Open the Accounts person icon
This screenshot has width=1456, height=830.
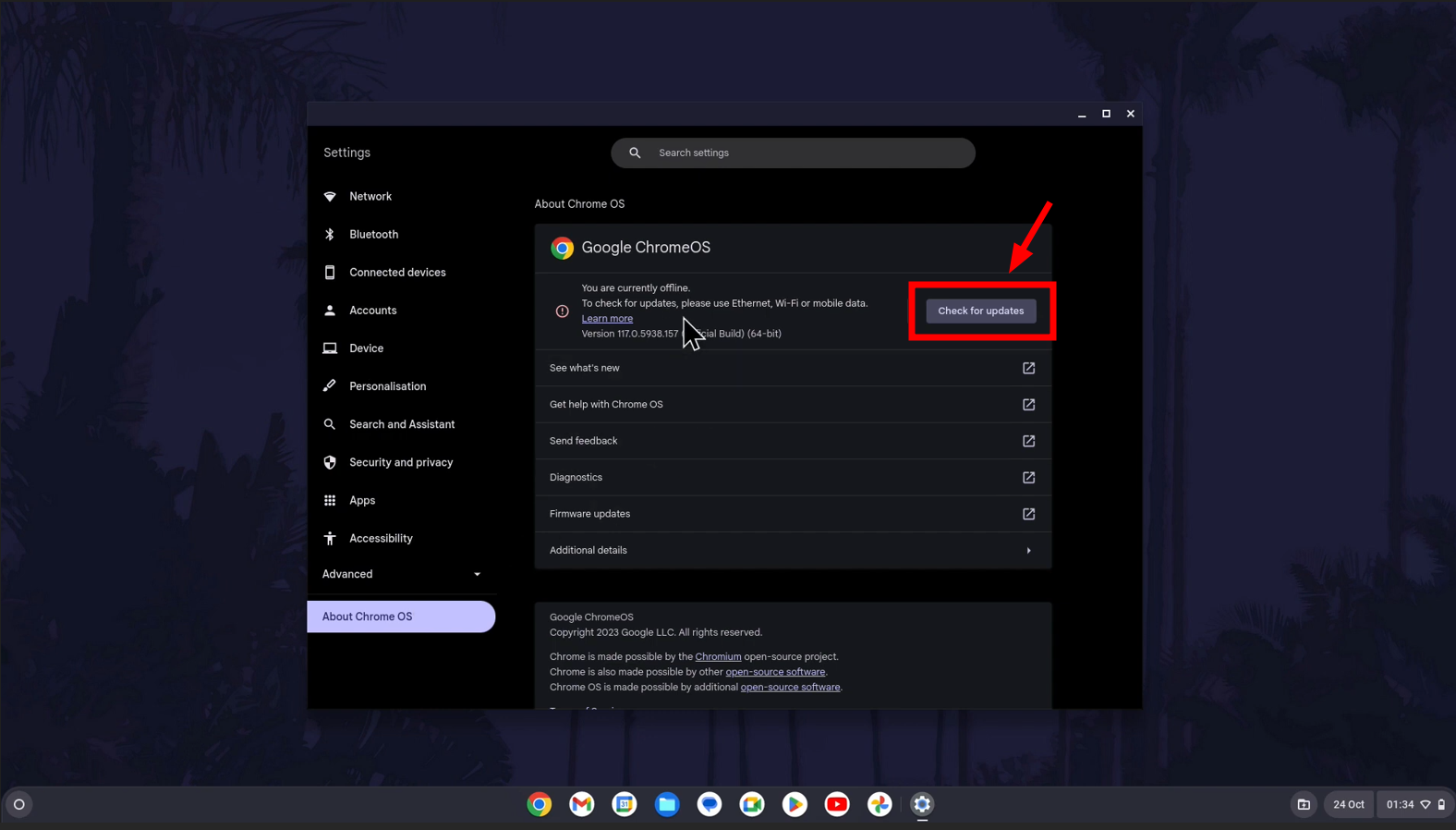(x=330, y=311)
